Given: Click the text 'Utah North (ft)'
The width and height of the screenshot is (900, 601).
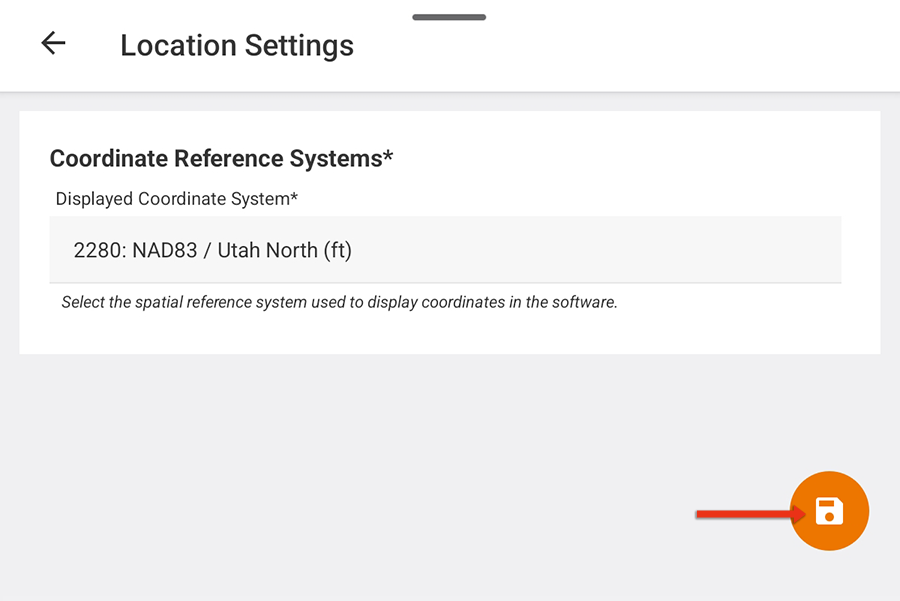Looking at the screenshot, I should tap(285, 250).
